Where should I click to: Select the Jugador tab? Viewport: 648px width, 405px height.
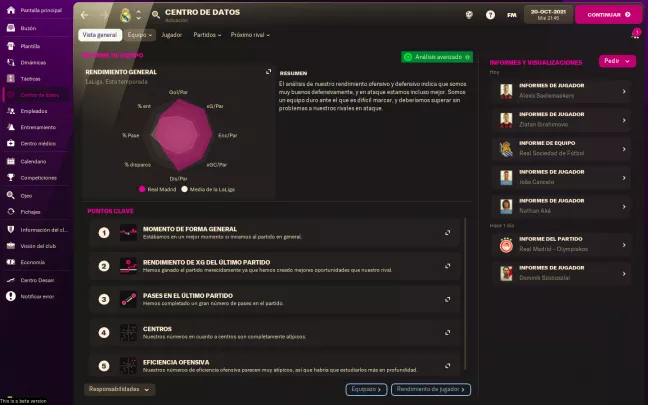pyautogui.click(x=172, y=35)
